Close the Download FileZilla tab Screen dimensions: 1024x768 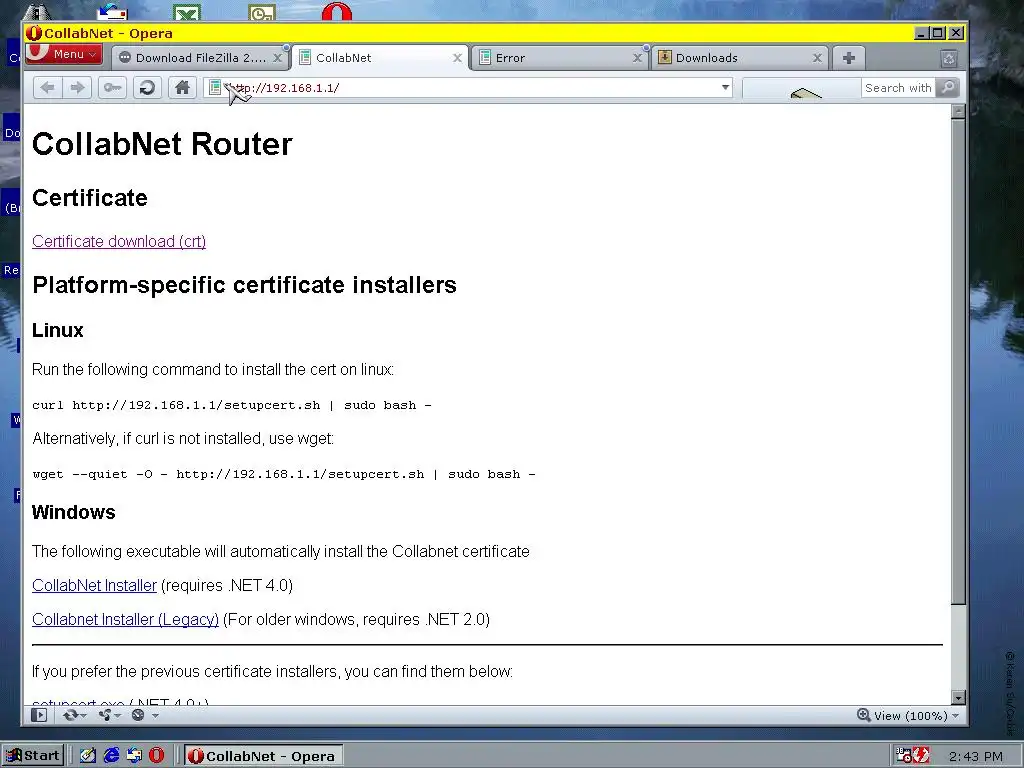[x=278, y=58]
